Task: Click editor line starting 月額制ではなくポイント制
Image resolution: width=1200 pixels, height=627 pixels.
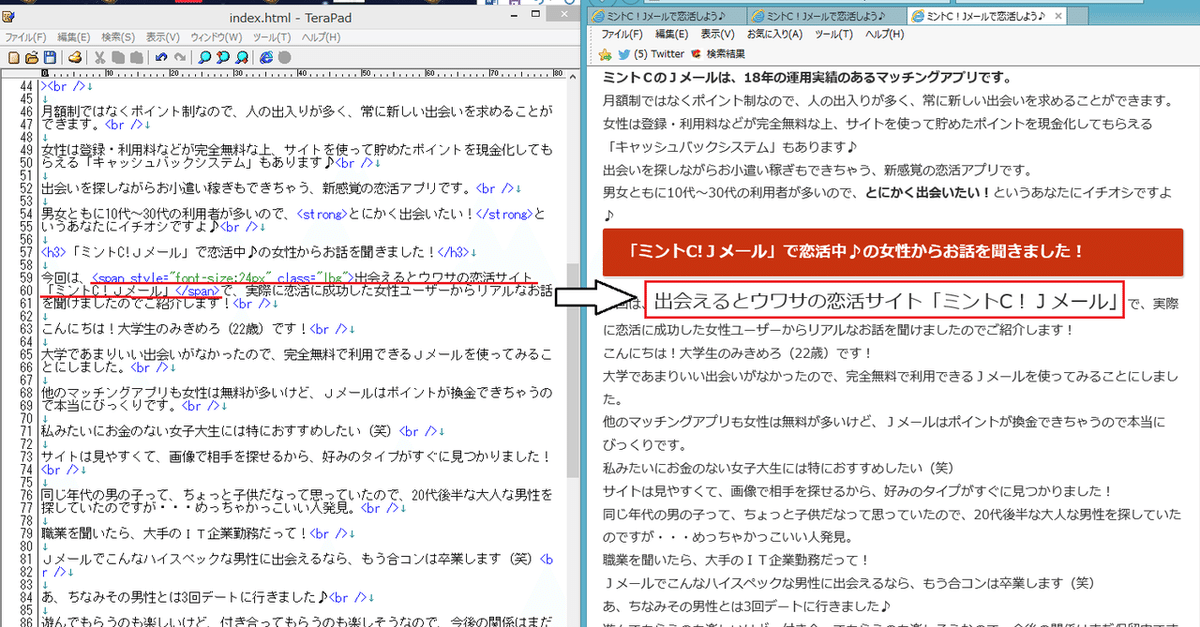Action: (x=297, y=111)
